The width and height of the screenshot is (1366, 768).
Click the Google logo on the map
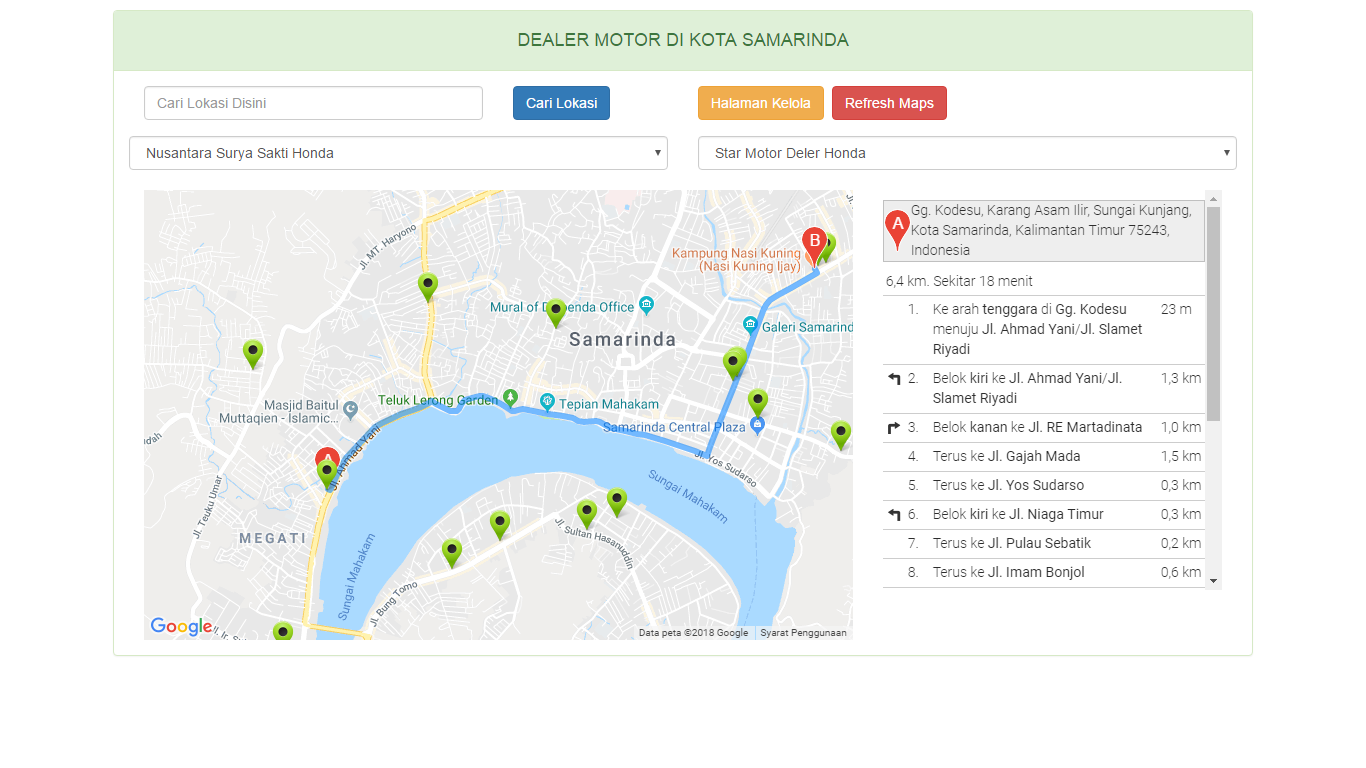181,627
